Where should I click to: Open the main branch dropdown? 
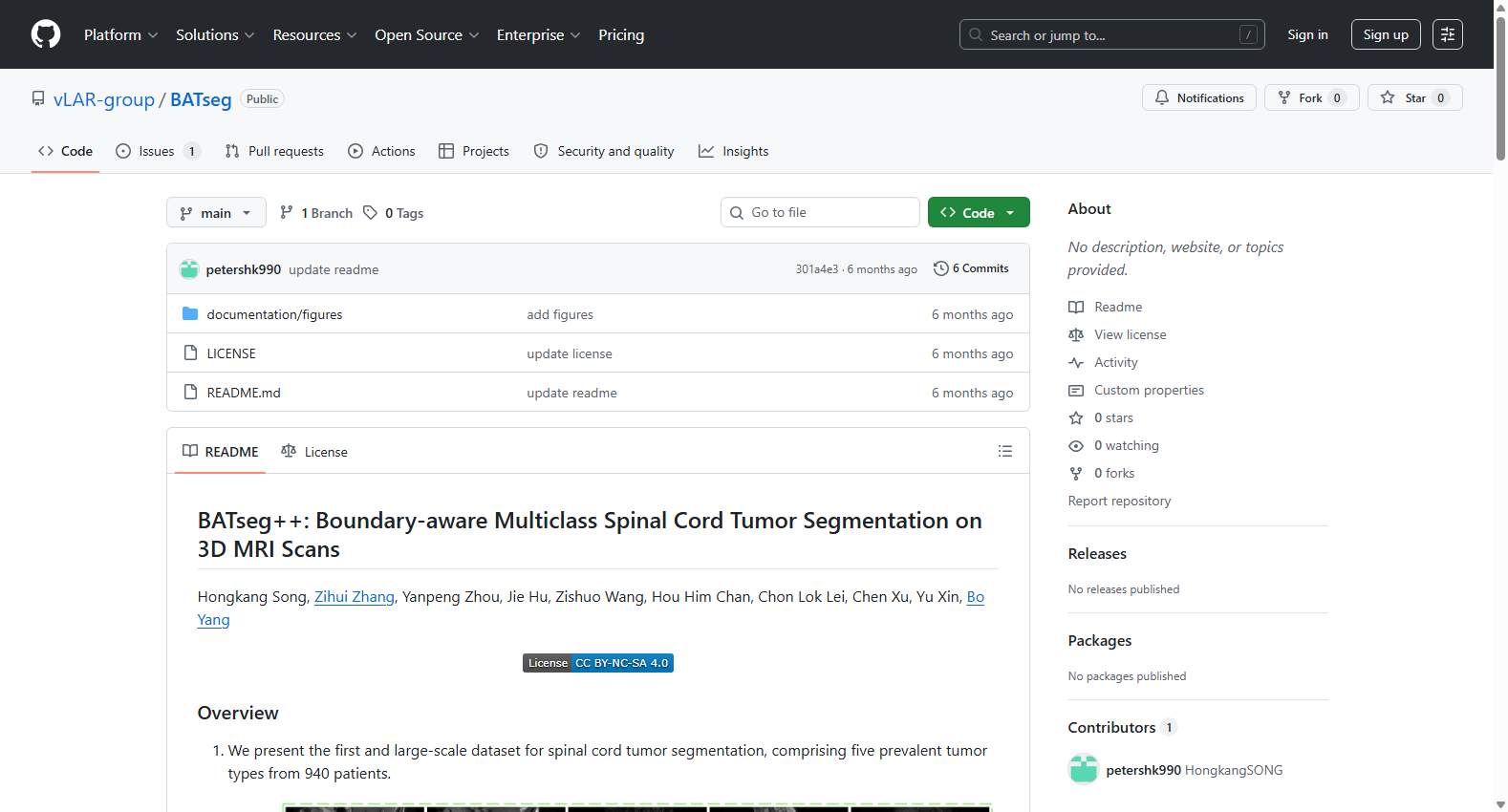point(216,212)
